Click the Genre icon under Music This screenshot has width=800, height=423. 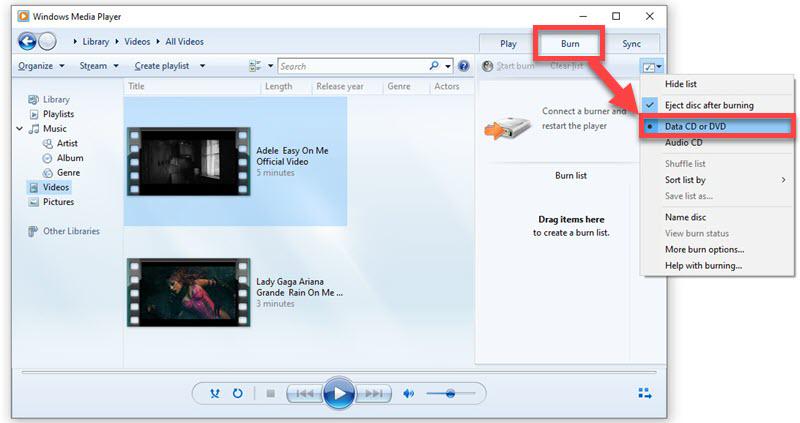click(47, 173)
